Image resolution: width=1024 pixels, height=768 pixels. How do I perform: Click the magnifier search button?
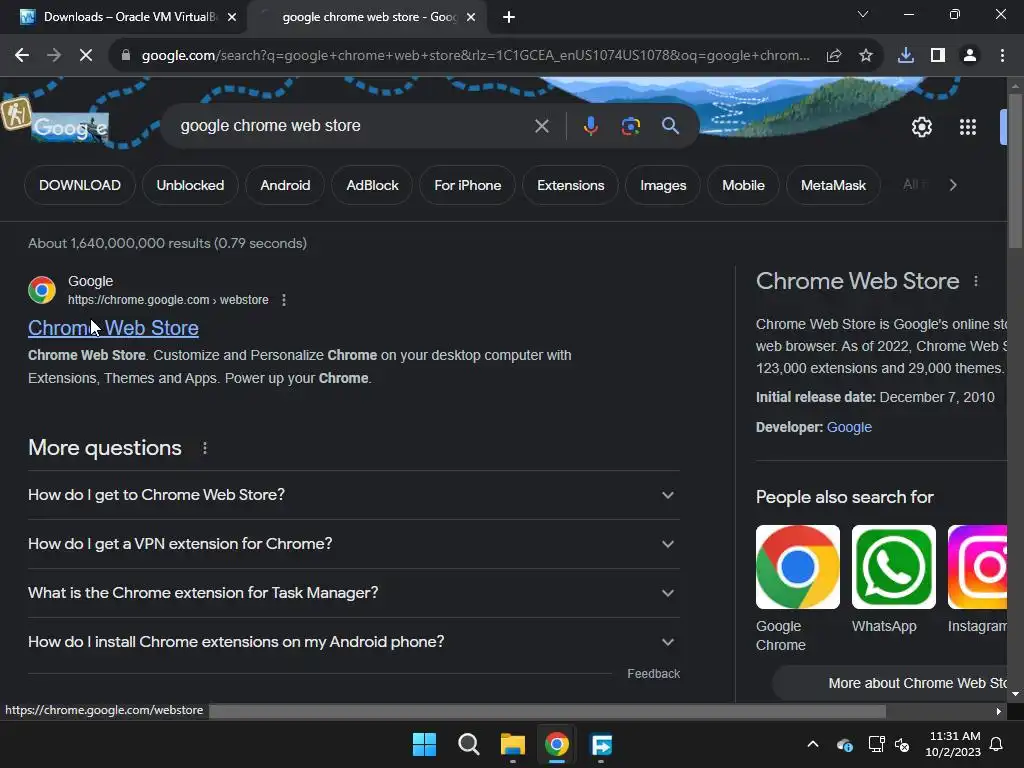[670, 126]
